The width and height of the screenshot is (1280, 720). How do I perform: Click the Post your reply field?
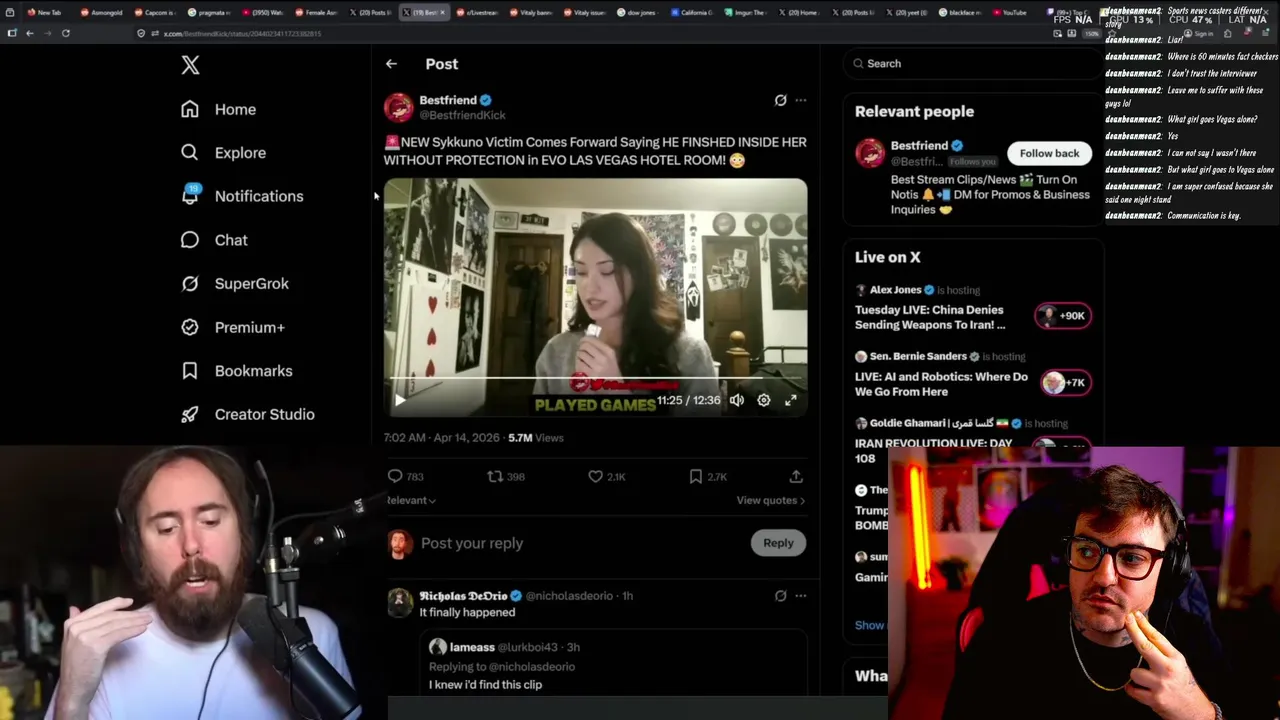[x=580, y=543]
